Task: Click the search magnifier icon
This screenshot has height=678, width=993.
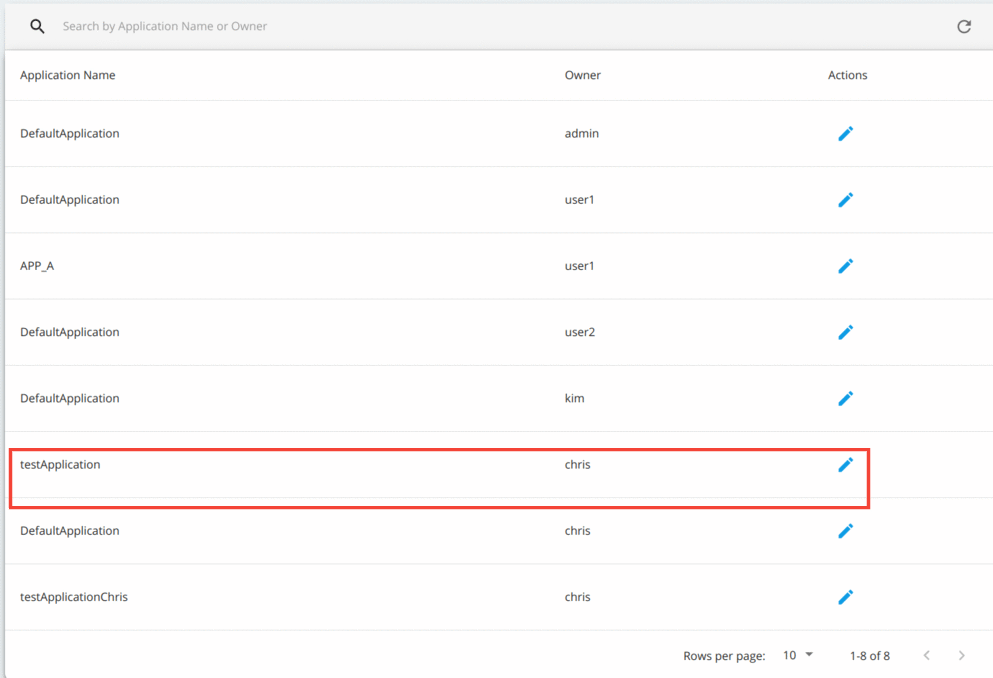Action: (x=37, y=26)
